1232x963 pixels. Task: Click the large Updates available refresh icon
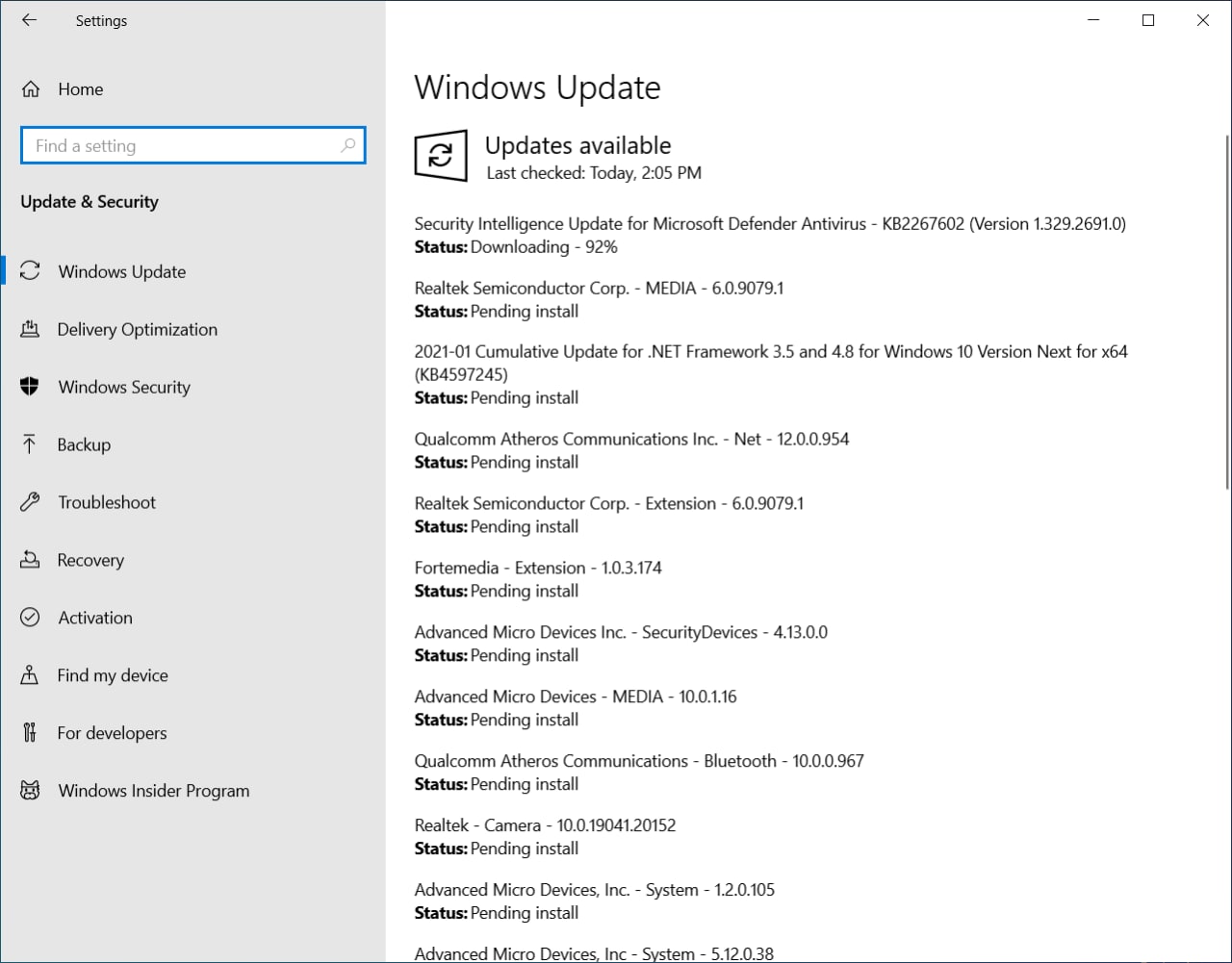click(441, 155)
